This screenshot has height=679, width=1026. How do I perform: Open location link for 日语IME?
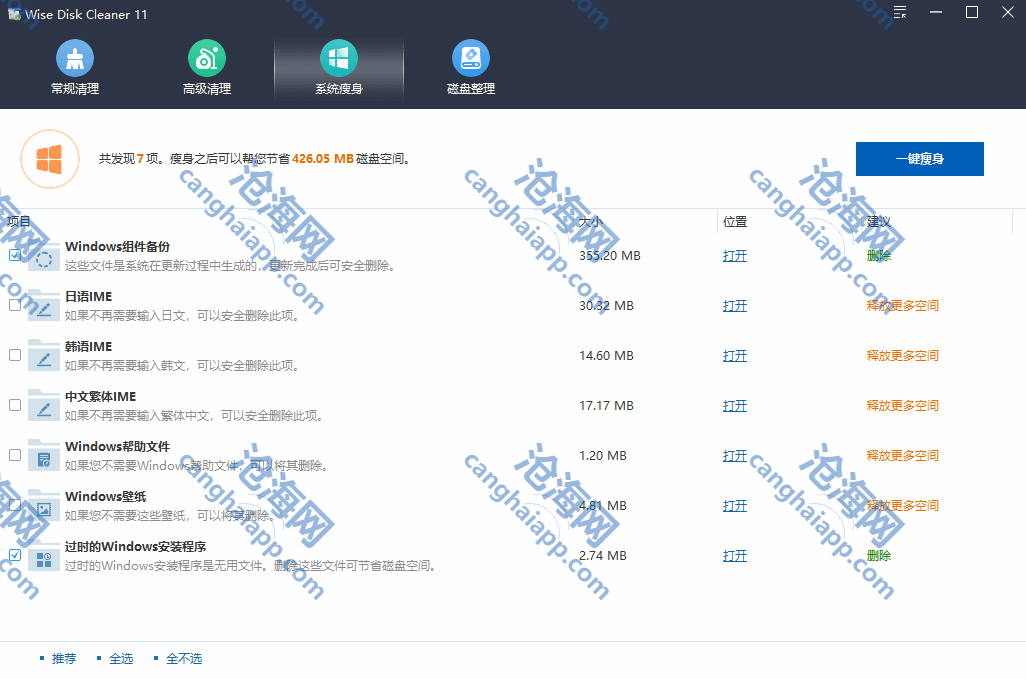pos(735,306)
